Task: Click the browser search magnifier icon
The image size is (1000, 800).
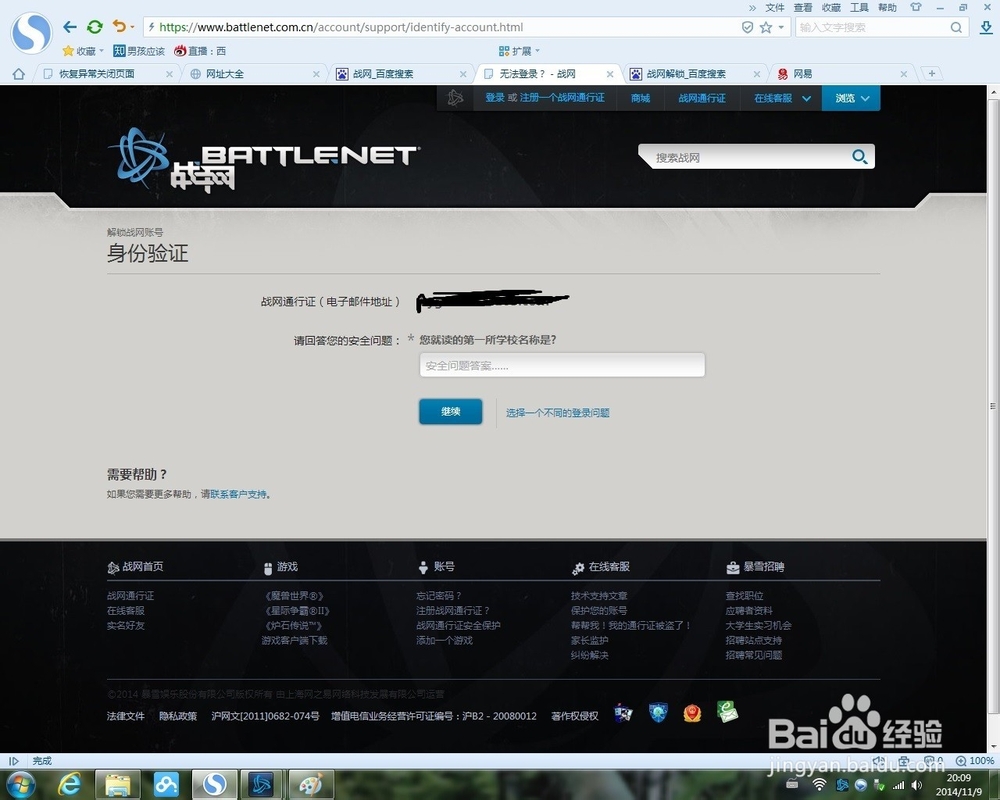Action: click(956, 27)
